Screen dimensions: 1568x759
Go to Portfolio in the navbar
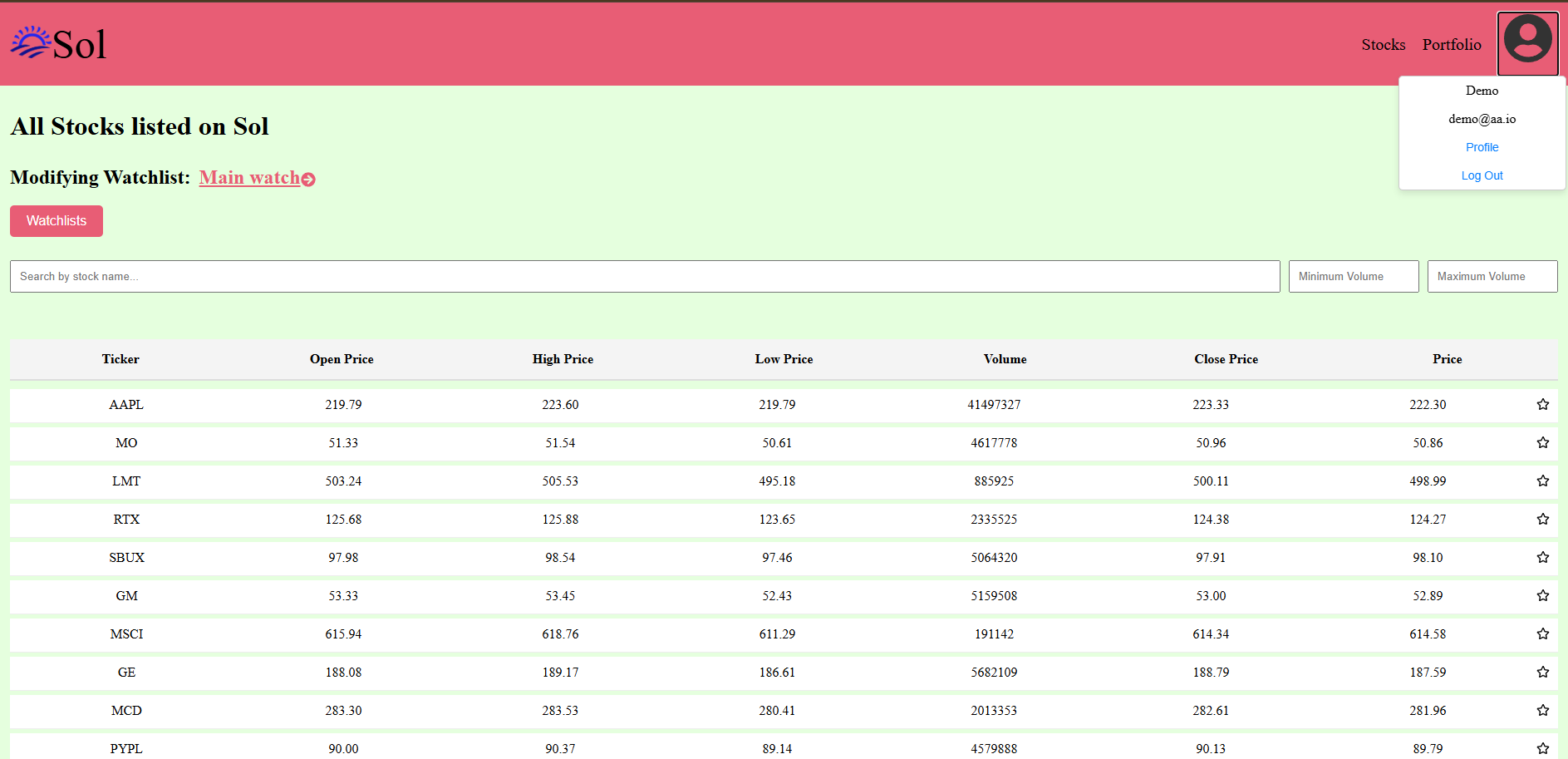pyautogui.click(x=1451, y=45)
